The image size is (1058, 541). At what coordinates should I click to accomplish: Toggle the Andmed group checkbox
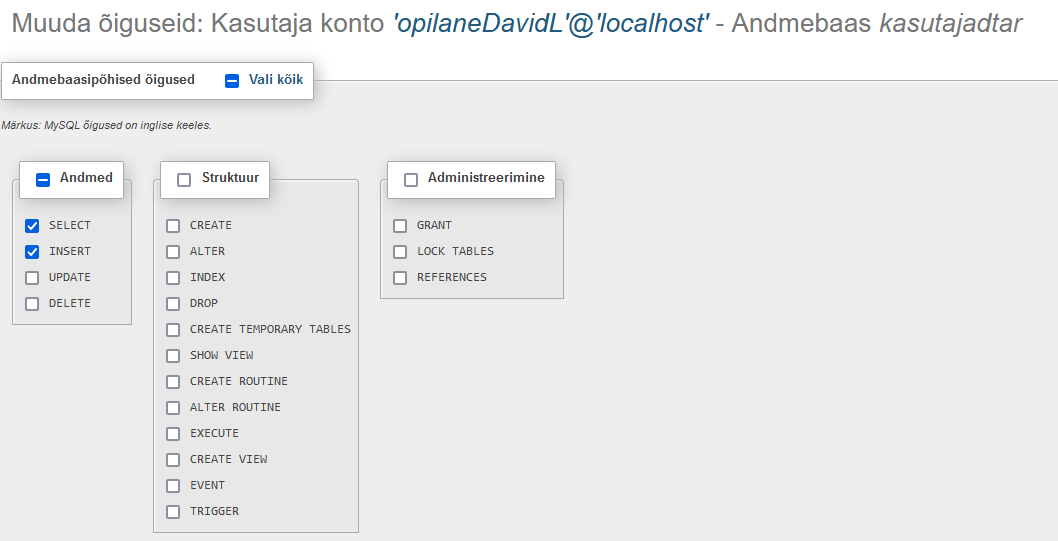click(43, 180)
